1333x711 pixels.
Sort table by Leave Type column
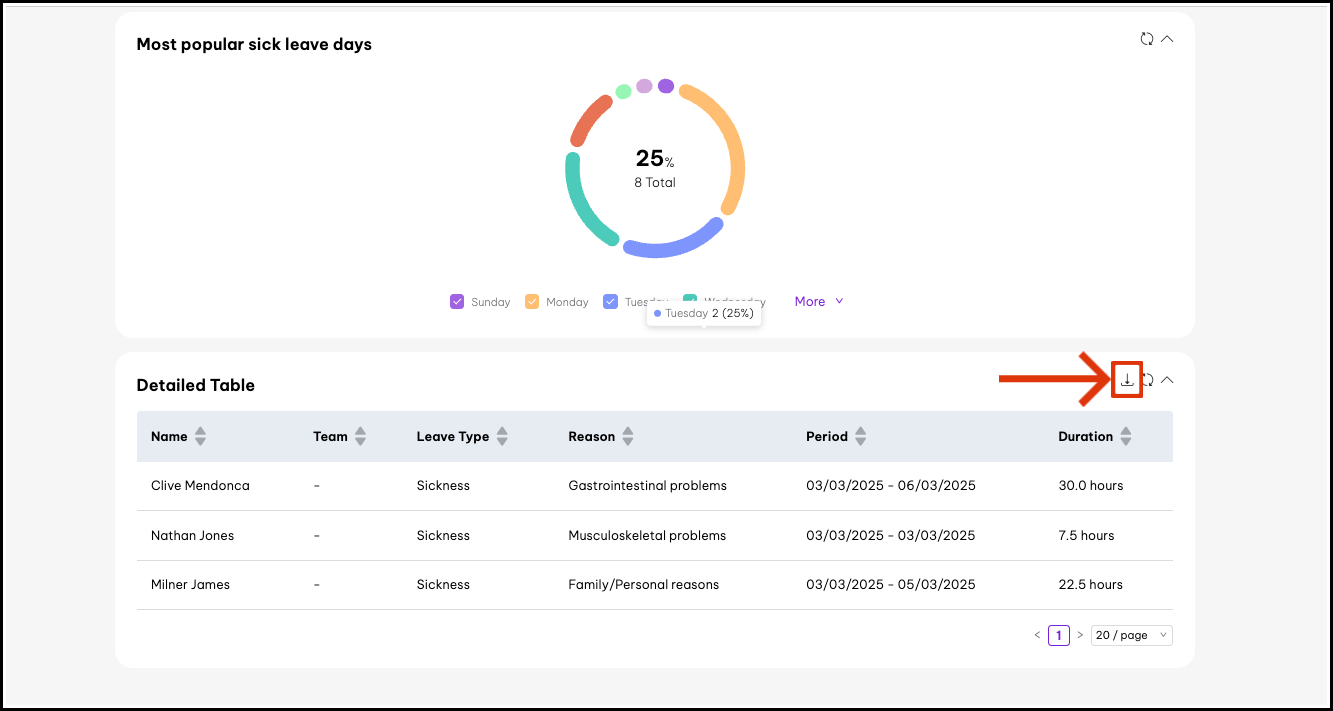[502, 436]
